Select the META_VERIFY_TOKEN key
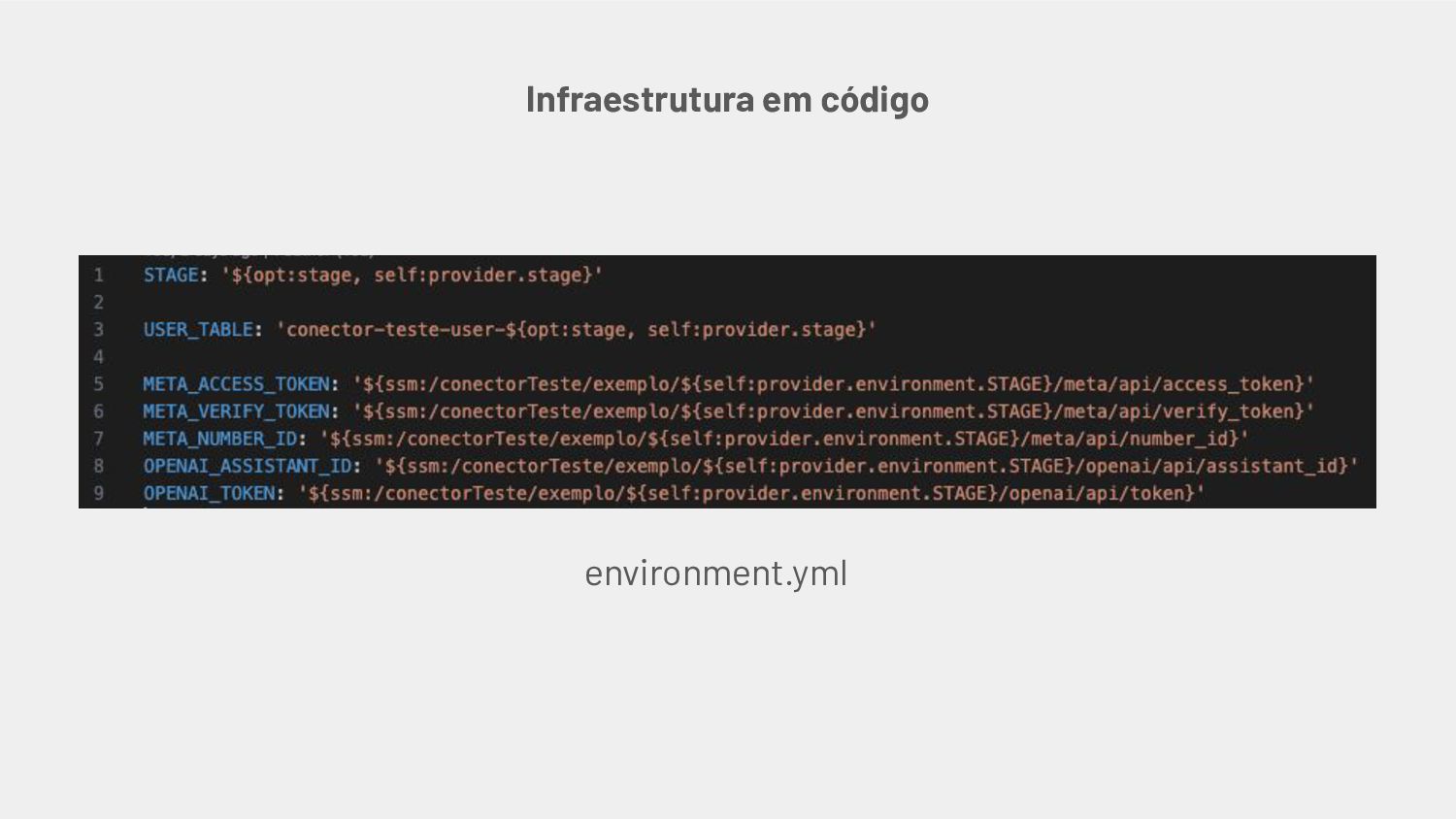Image resolution: width=1456 pixels, height=819 pixels. pyautogui.click(x=236, y=411)
